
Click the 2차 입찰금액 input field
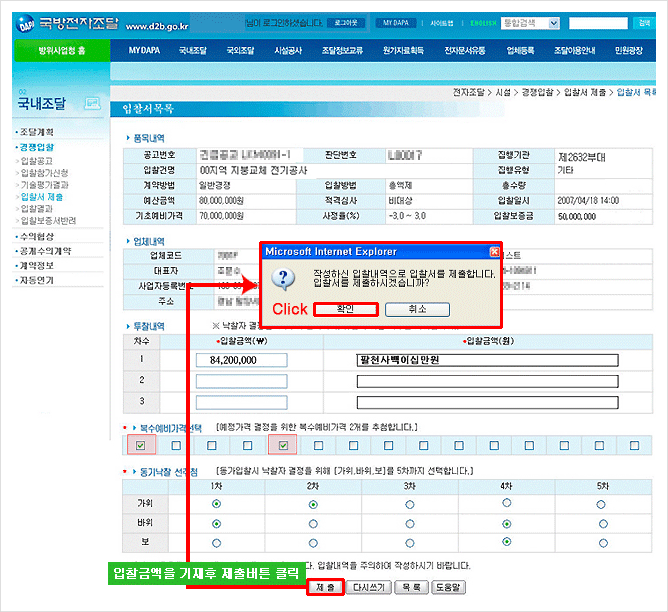coord(241,381)
